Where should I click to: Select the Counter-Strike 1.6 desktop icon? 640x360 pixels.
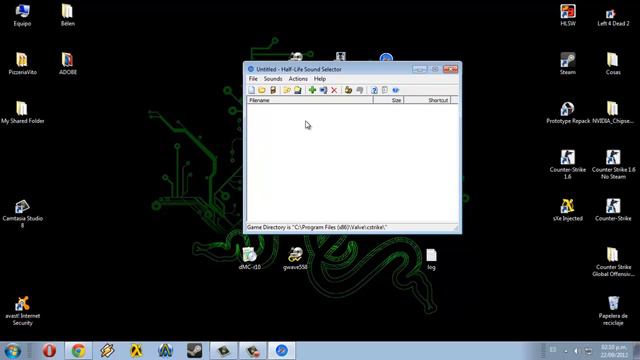click(568, 164)
